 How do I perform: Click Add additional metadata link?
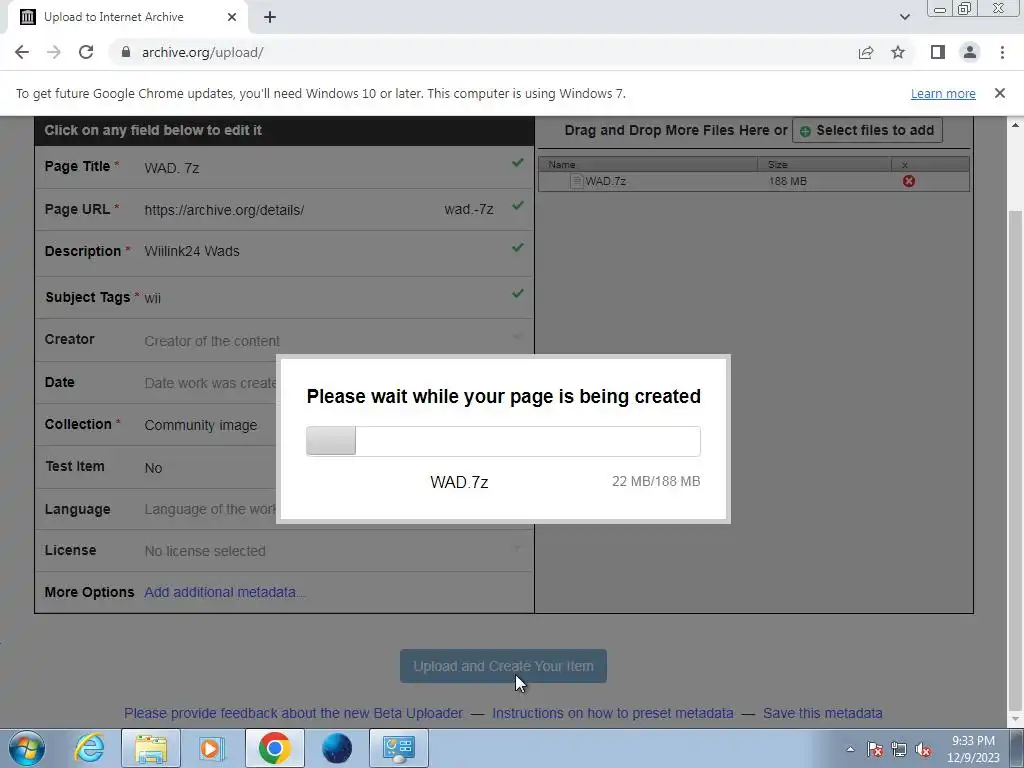pyautogui.click(x=225, y=592)
